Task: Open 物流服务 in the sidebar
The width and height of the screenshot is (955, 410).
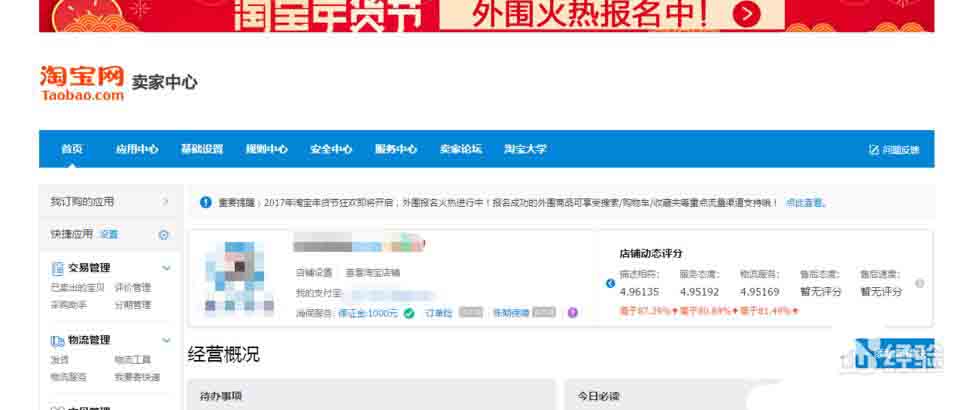Action: click(69, 378)
